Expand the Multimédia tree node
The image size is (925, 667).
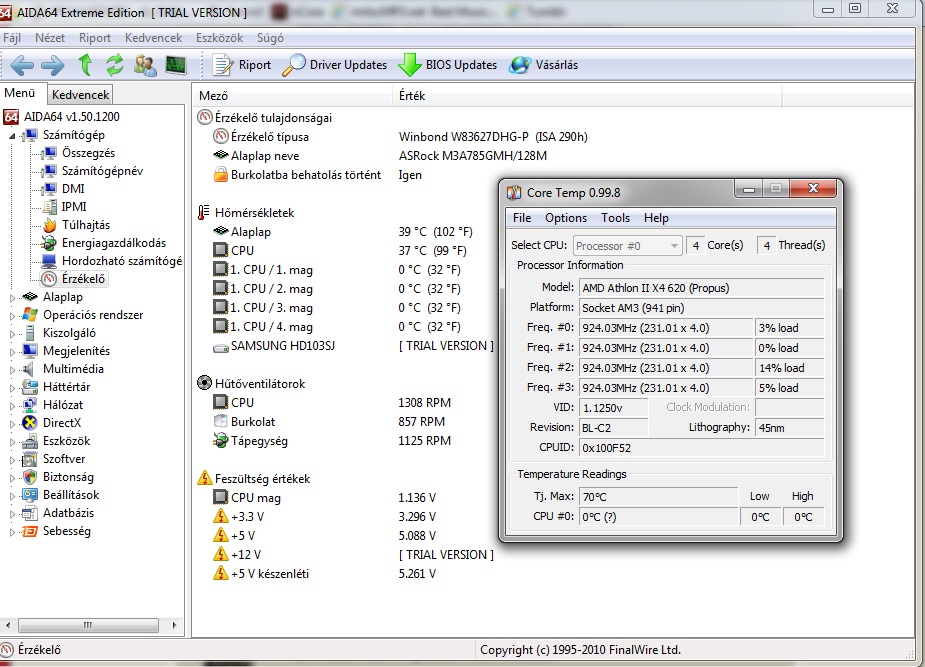tap(12, 370)
